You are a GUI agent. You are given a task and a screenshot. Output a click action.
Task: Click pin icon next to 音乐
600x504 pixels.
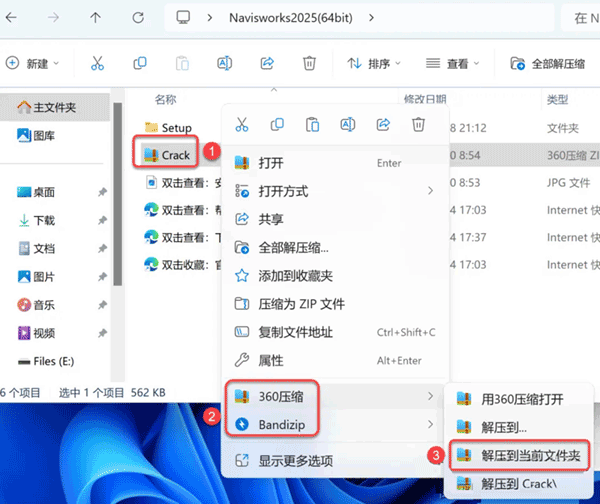[x=102, y=305]
